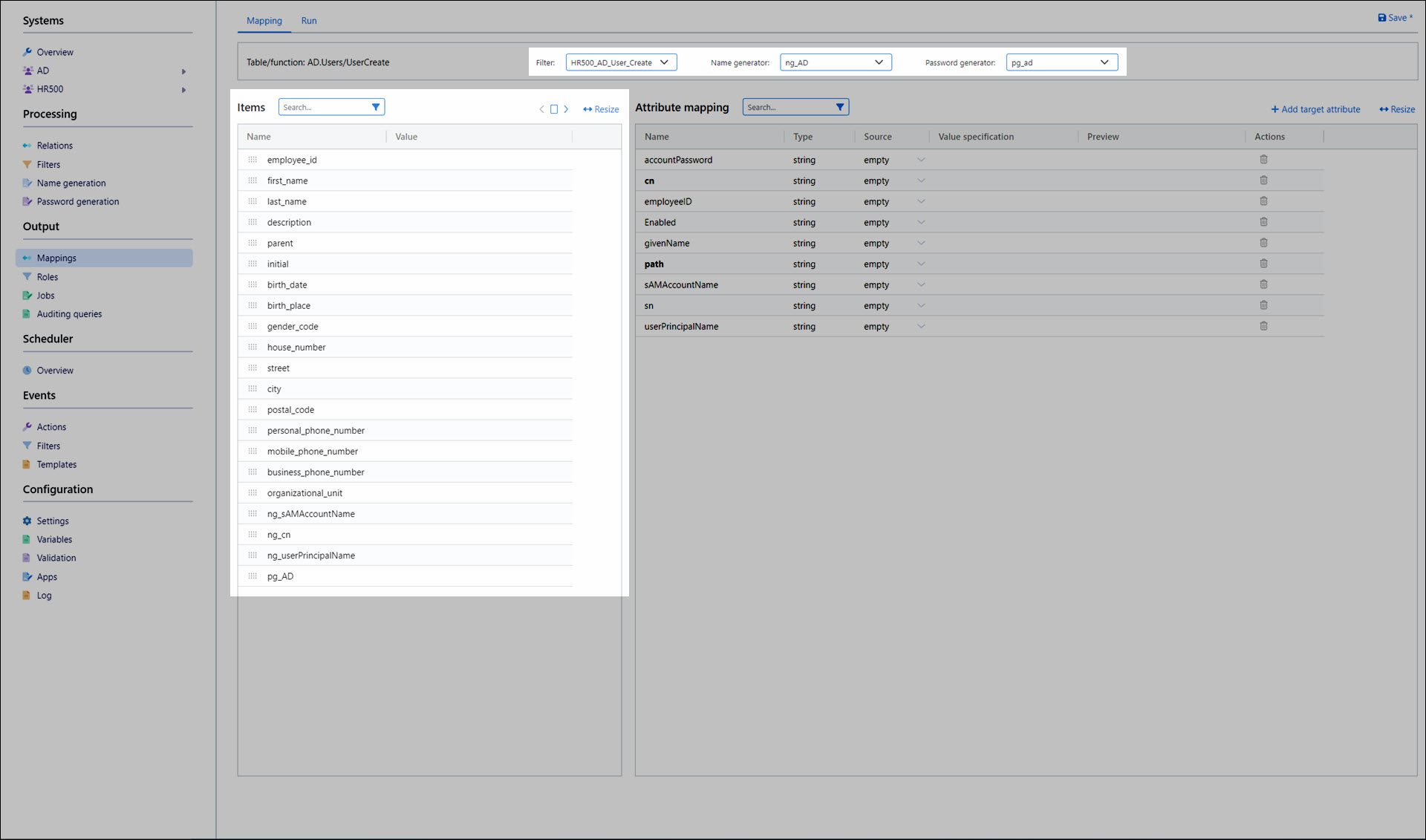This screenshot has height=840, width=1426.
Task: Delete the accountPassword attribute row
Action: pos(1263,160)
